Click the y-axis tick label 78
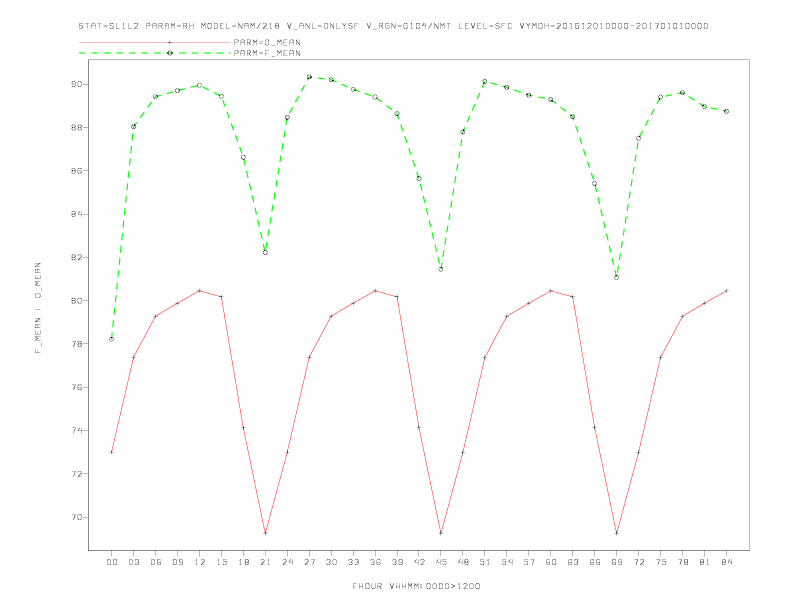The height and width of the screenshot is (612, 792). pos(77,344)
